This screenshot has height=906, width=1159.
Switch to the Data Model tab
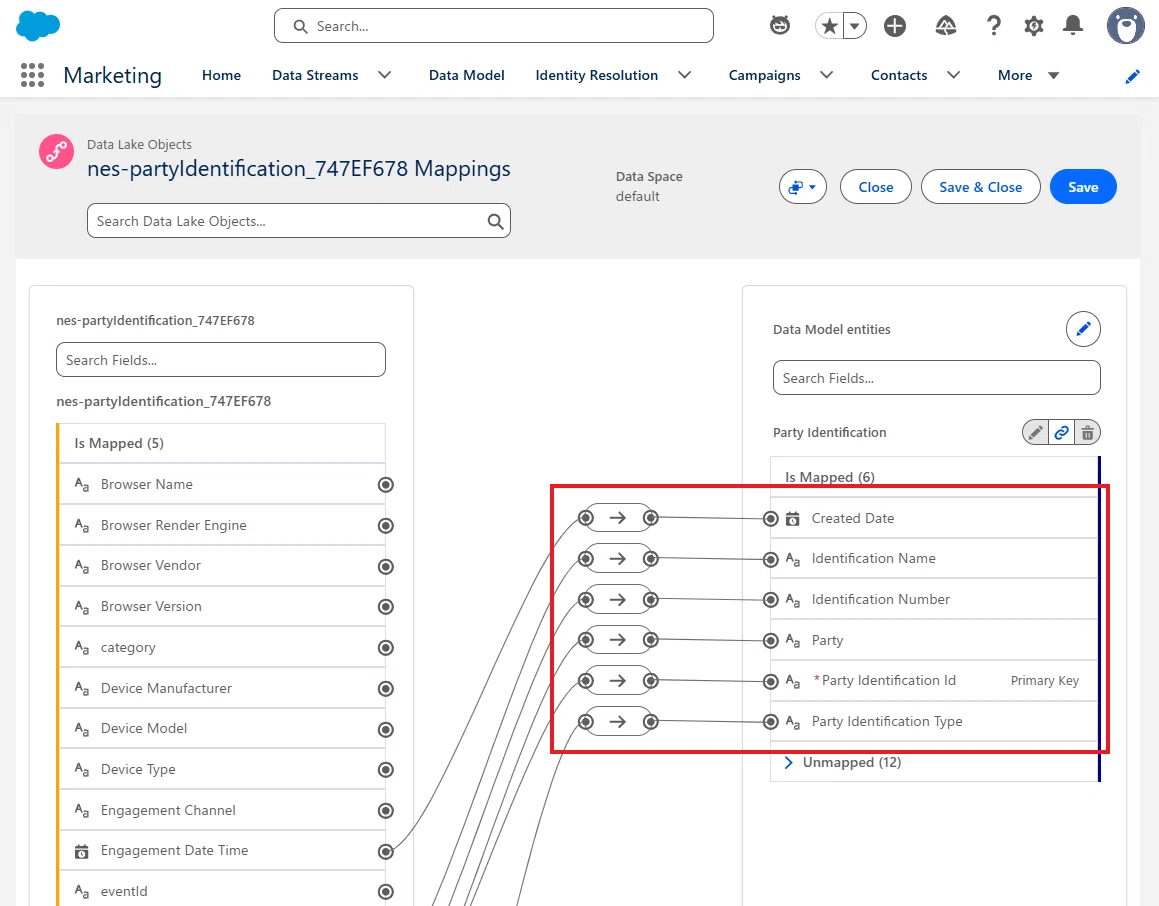point(466,75)
